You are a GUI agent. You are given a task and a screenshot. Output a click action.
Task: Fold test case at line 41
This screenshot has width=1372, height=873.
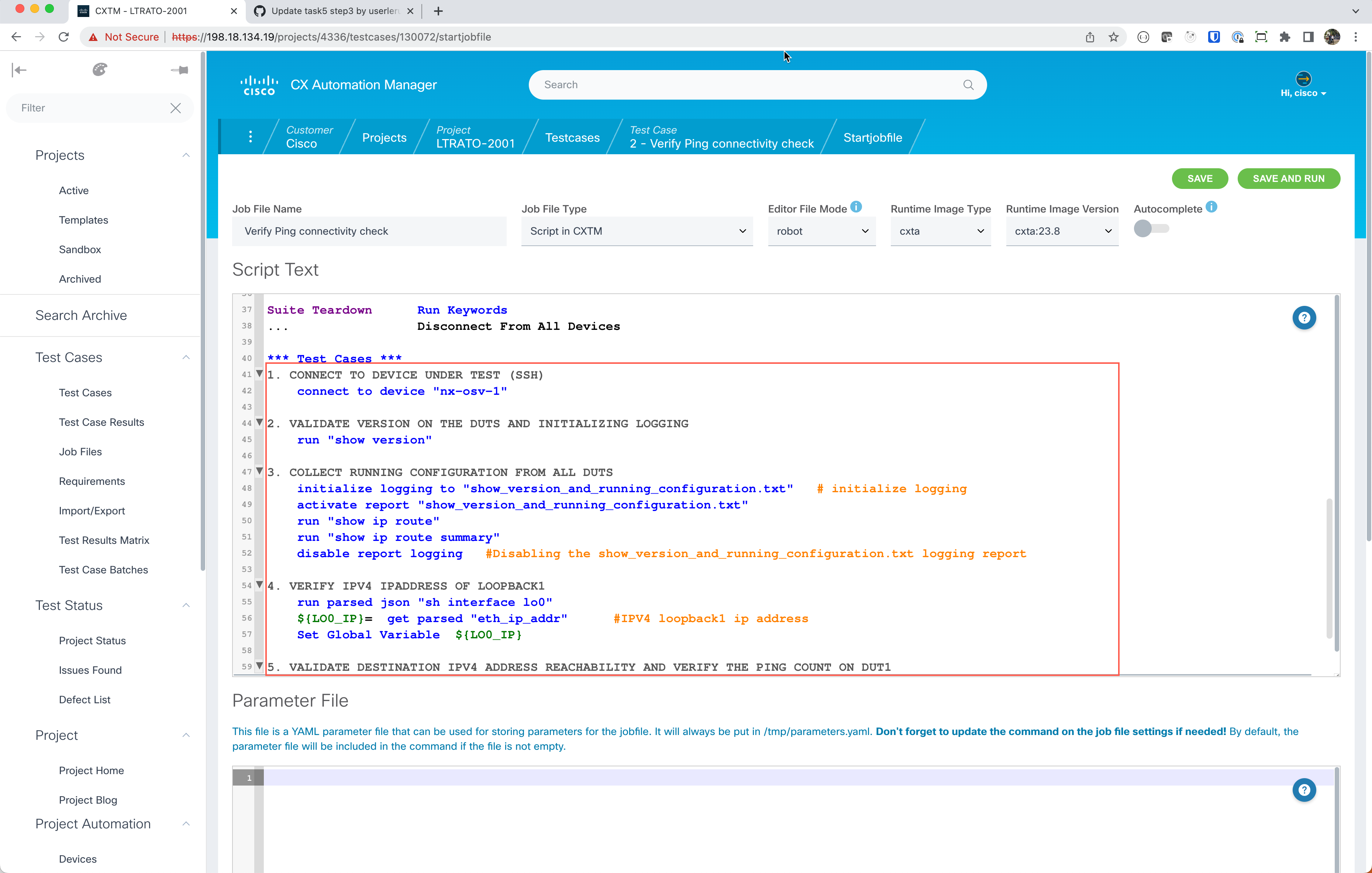point(259,374)
